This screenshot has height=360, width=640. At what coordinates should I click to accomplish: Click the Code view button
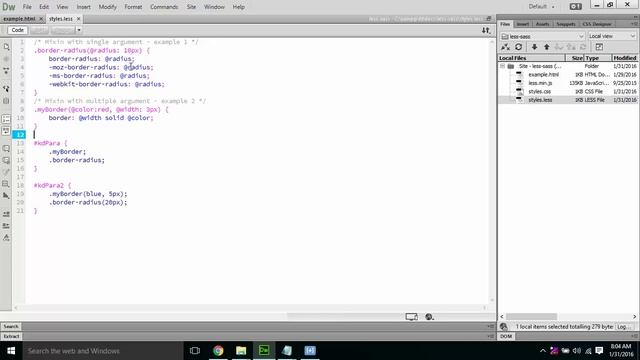point(18,30)
